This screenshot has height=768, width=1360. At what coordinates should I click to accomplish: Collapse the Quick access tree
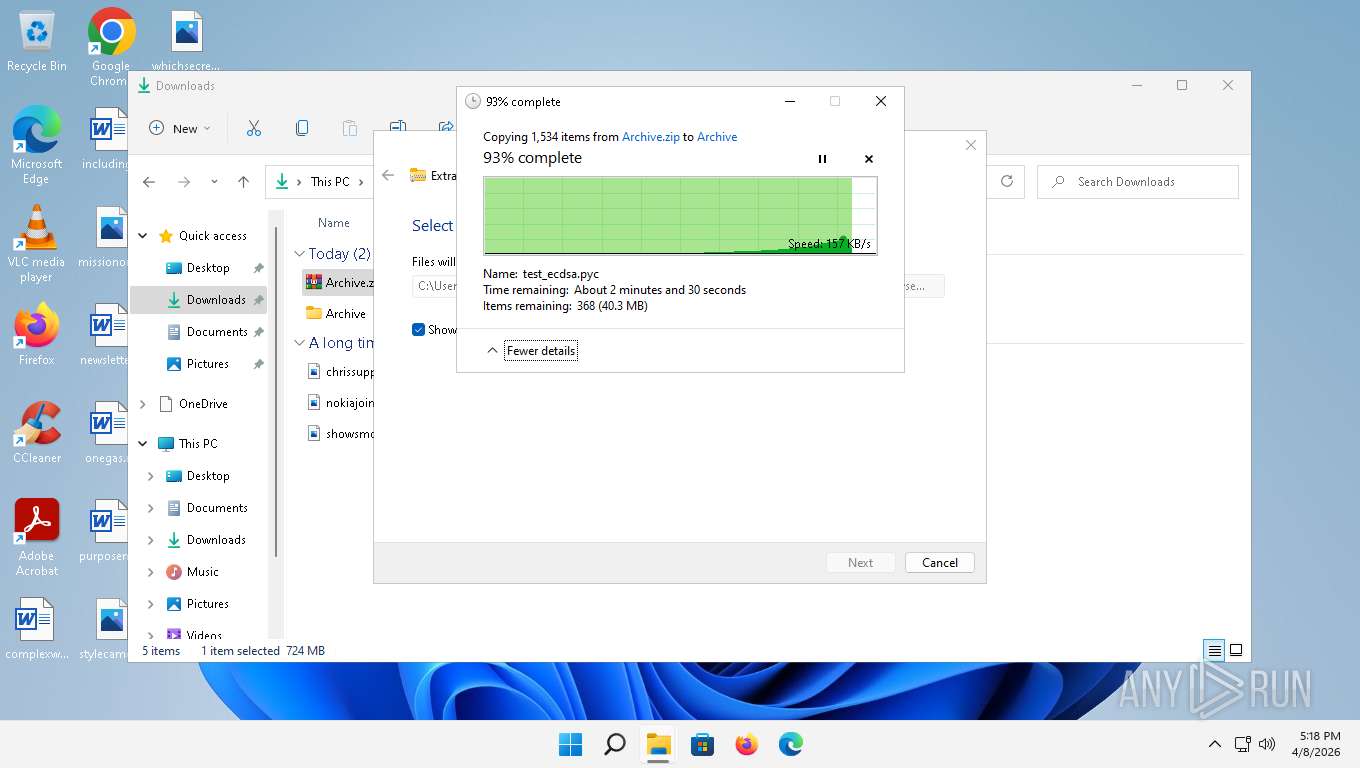click(x=143, y=236)
